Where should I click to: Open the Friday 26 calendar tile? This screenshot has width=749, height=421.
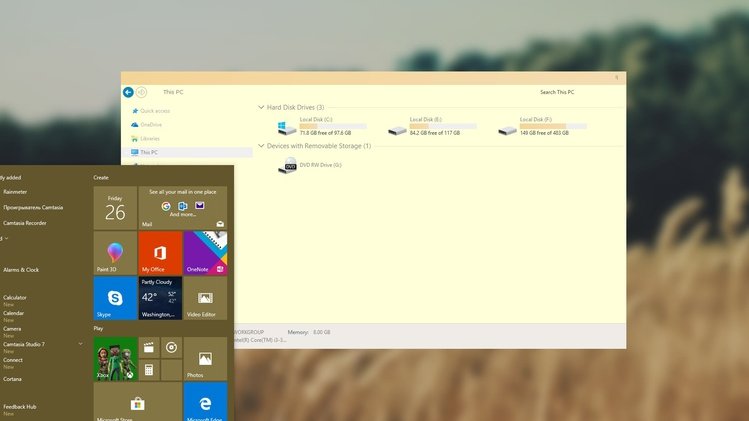tap(115, 208)
